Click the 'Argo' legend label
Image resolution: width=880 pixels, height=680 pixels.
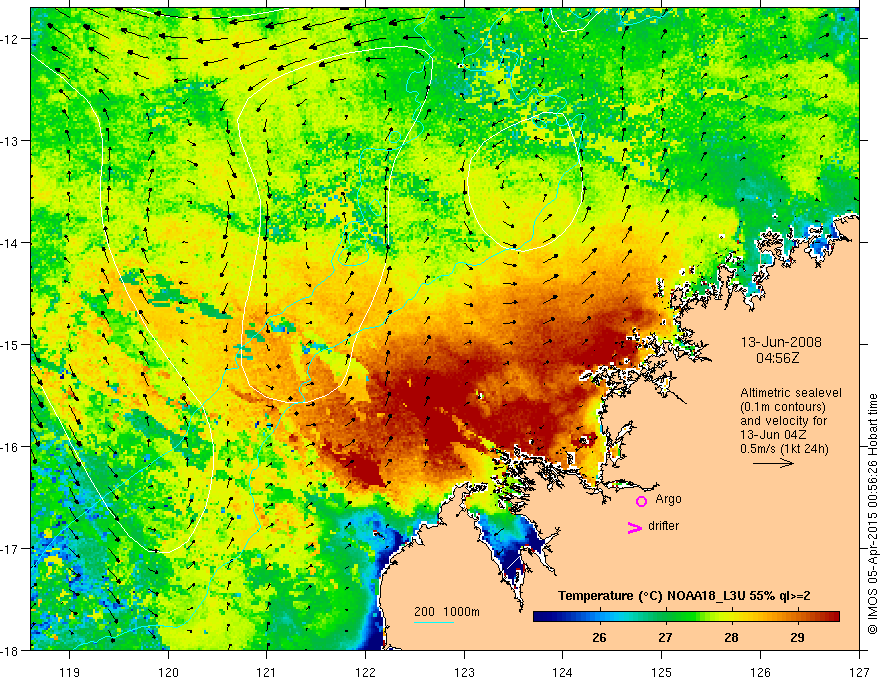668,499
